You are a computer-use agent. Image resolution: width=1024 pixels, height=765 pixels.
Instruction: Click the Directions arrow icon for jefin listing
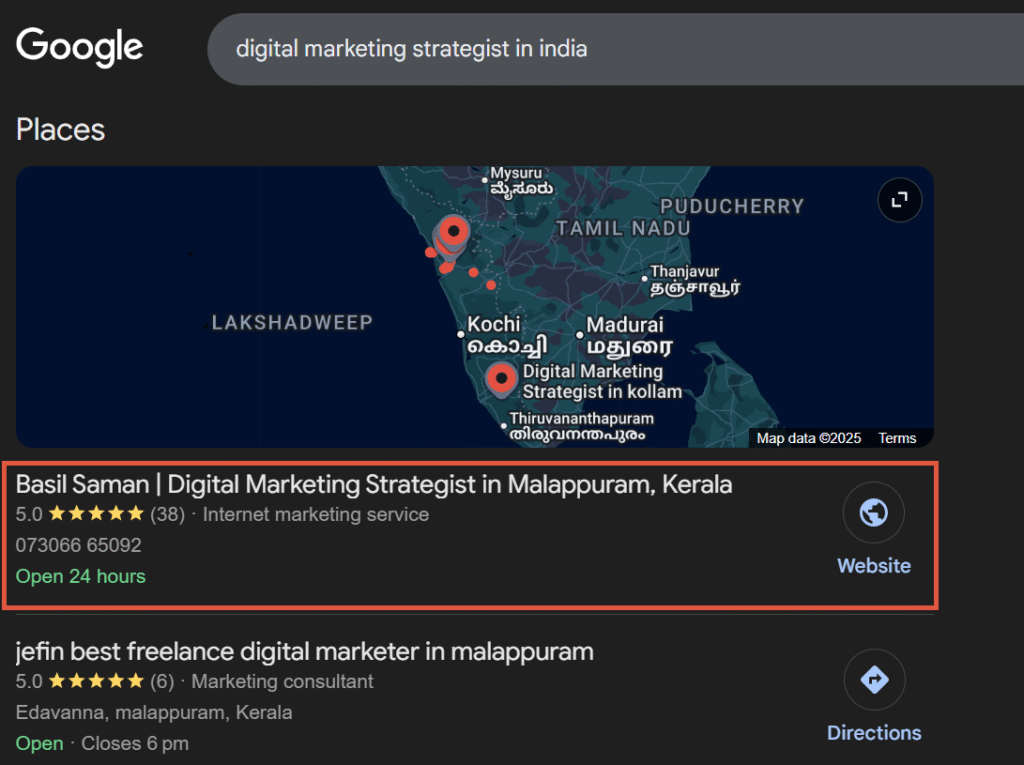873,680
